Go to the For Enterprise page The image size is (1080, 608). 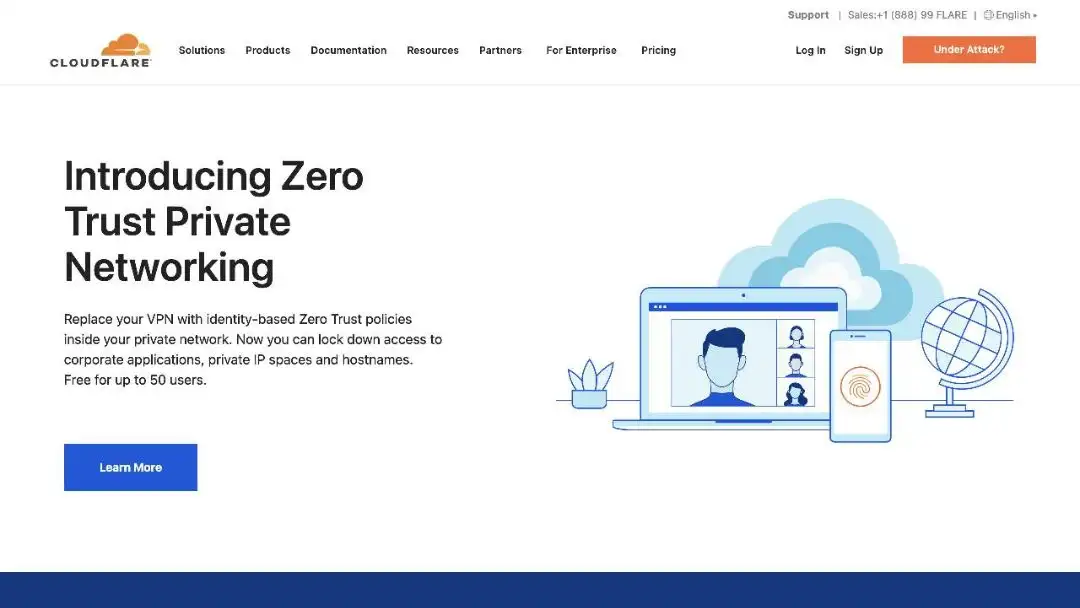coord(581,50)
